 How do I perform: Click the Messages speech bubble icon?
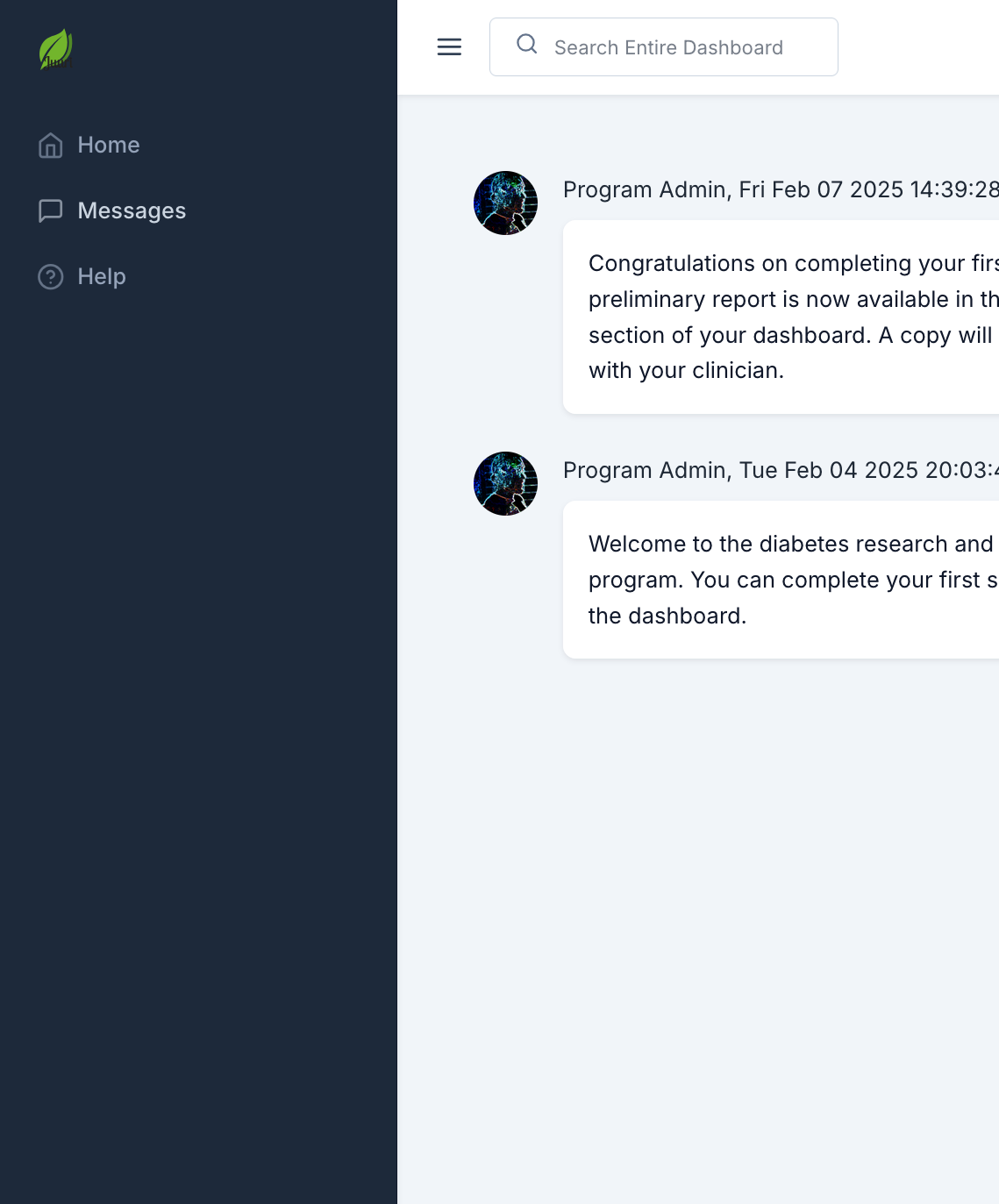51,210
